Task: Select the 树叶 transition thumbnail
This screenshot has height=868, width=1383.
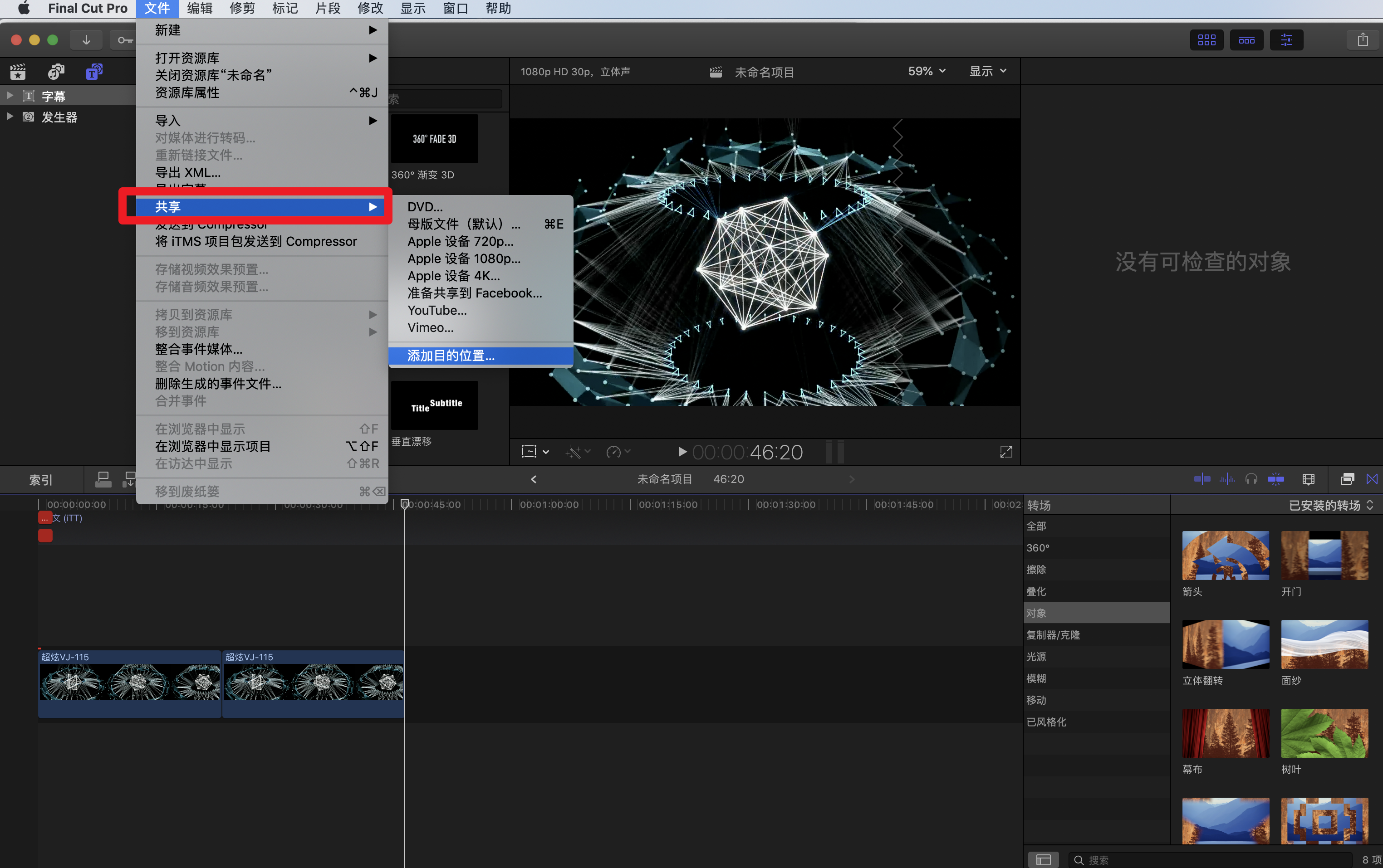Action: (x=1324, y=733)
